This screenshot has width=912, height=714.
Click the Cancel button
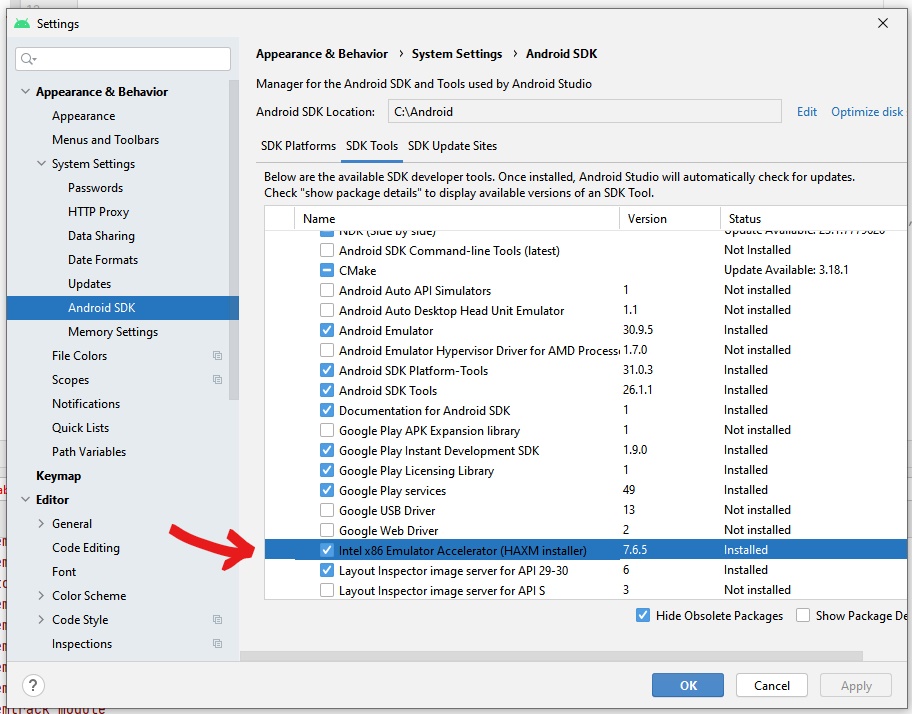pyautogui.click(x=772, y=685)
